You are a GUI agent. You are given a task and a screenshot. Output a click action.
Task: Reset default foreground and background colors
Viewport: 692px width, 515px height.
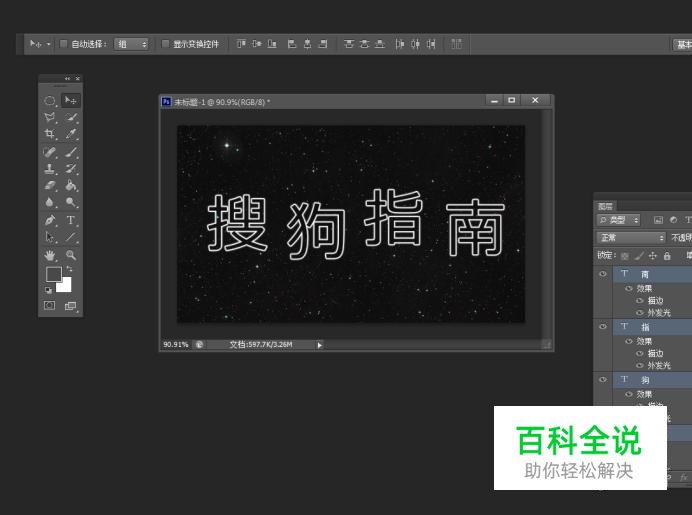pyautogui.click(x=49, y=290)
